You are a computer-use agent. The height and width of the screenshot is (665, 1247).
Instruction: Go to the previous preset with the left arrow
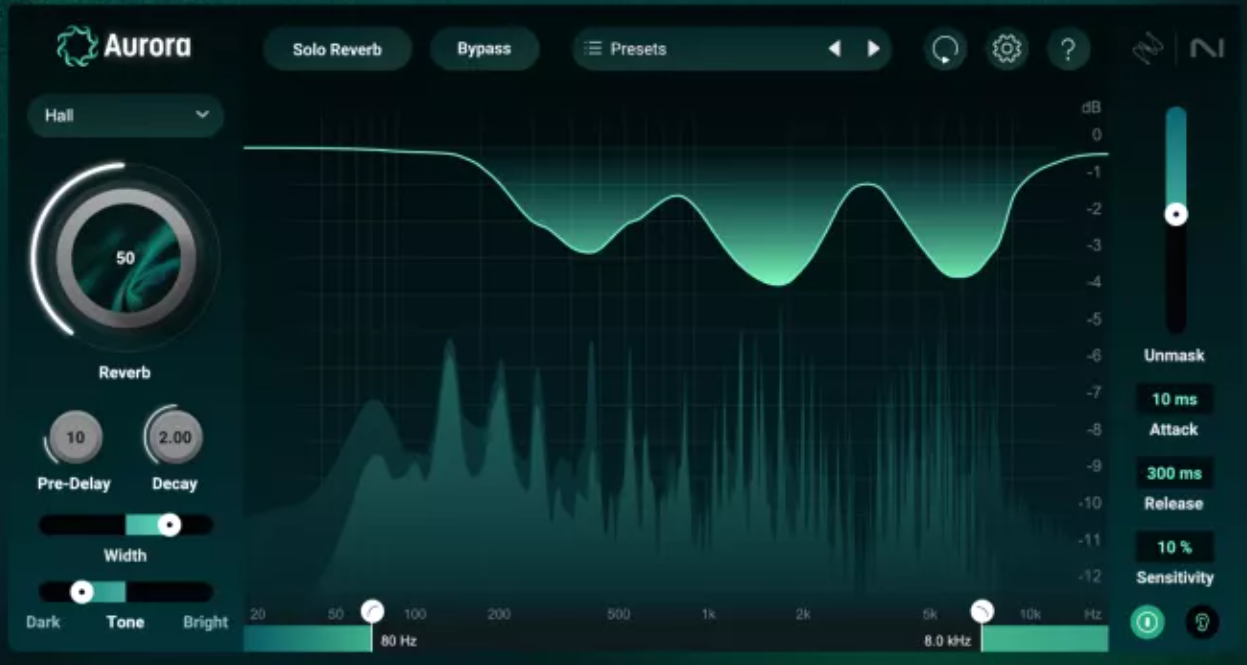[835, 48]
